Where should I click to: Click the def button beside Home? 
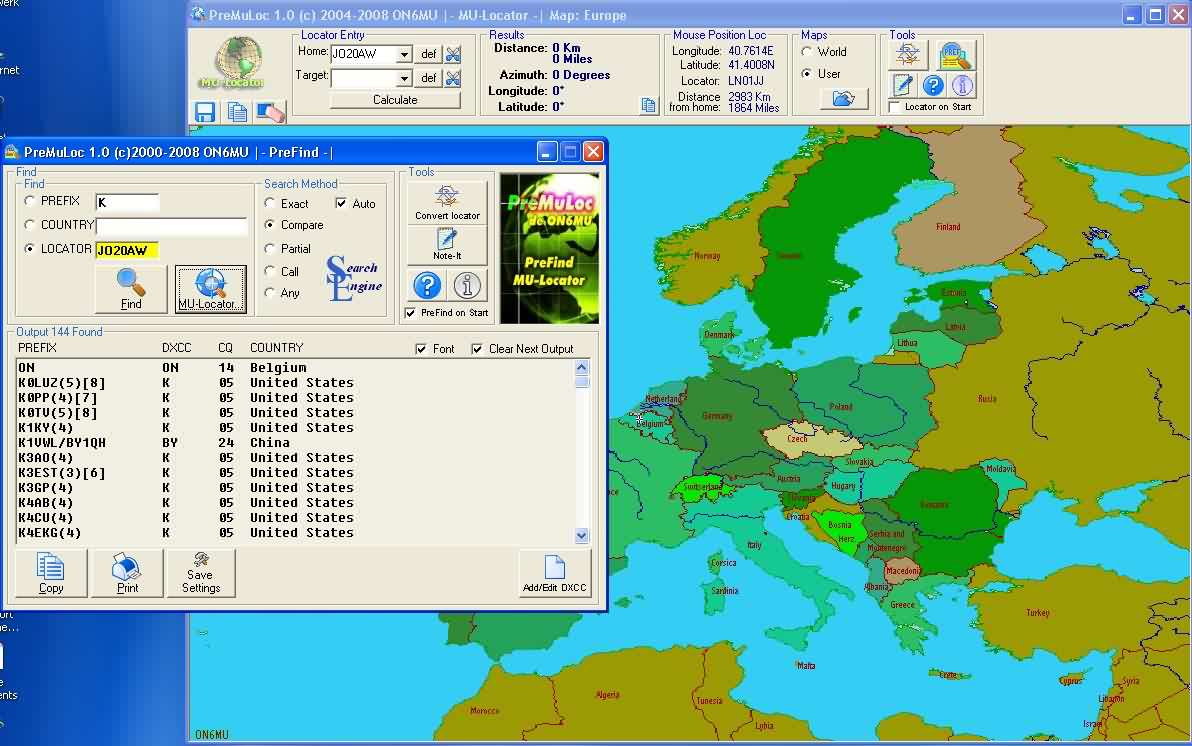pyautogui.click(x=428, y=54)
